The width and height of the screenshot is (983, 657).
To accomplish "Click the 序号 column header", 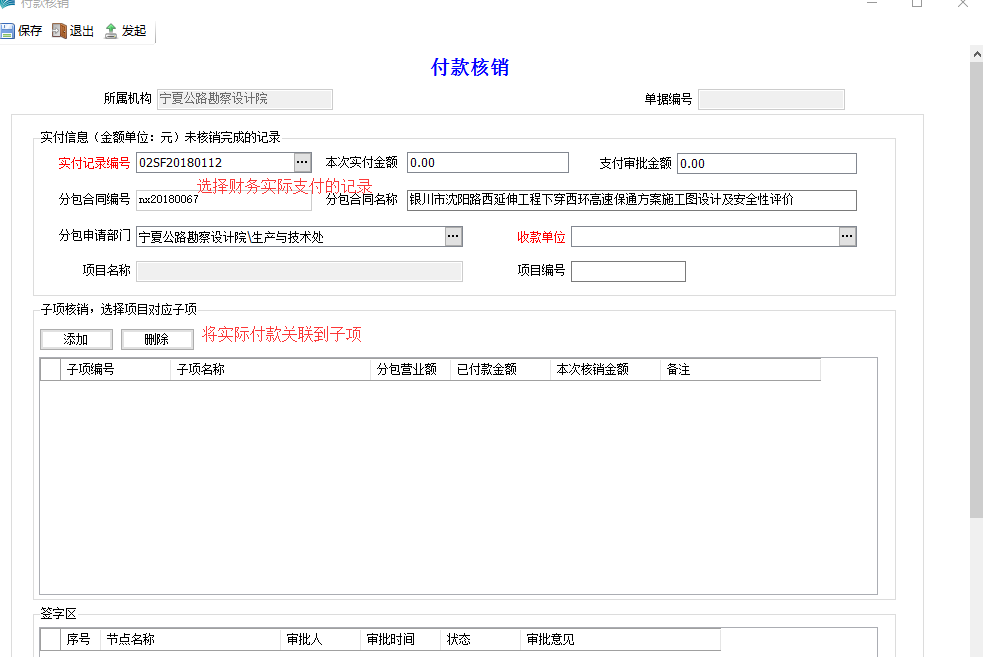I will (80, 639).
